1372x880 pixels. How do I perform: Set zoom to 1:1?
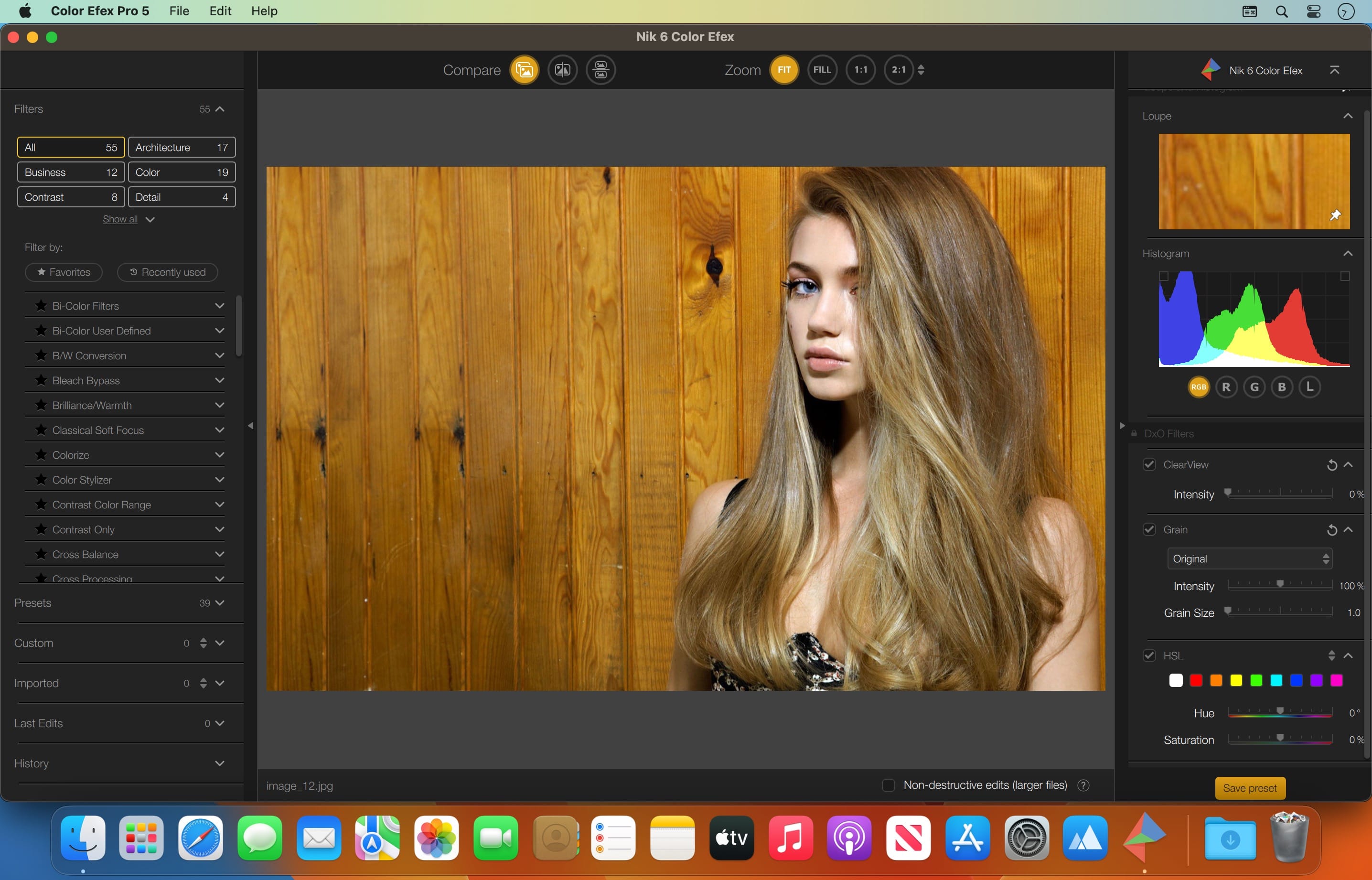860,70
